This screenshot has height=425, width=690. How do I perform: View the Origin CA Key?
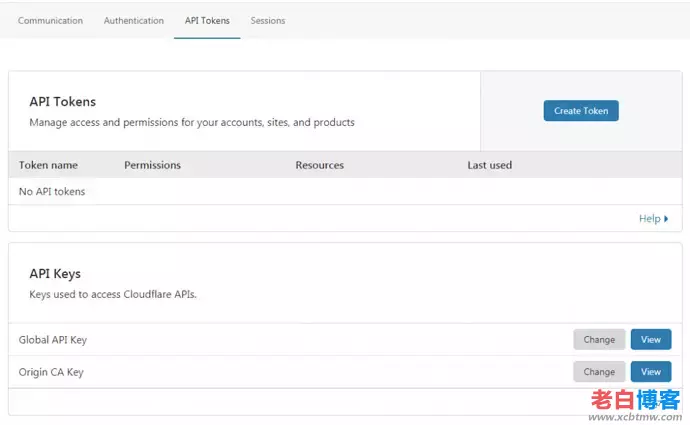pos(651,372)
